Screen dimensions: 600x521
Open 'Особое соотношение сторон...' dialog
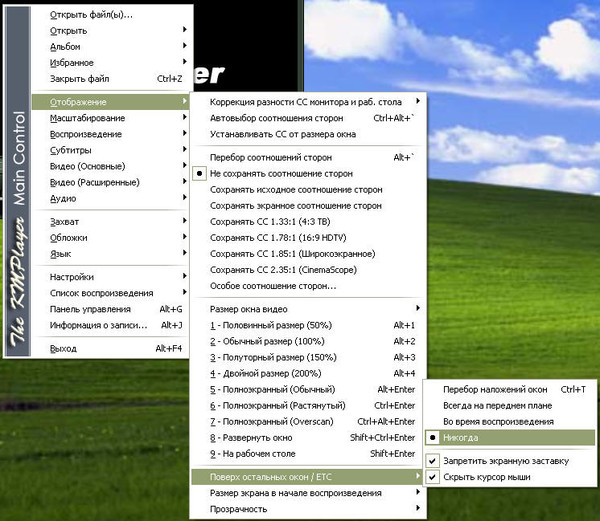[308, 286]
